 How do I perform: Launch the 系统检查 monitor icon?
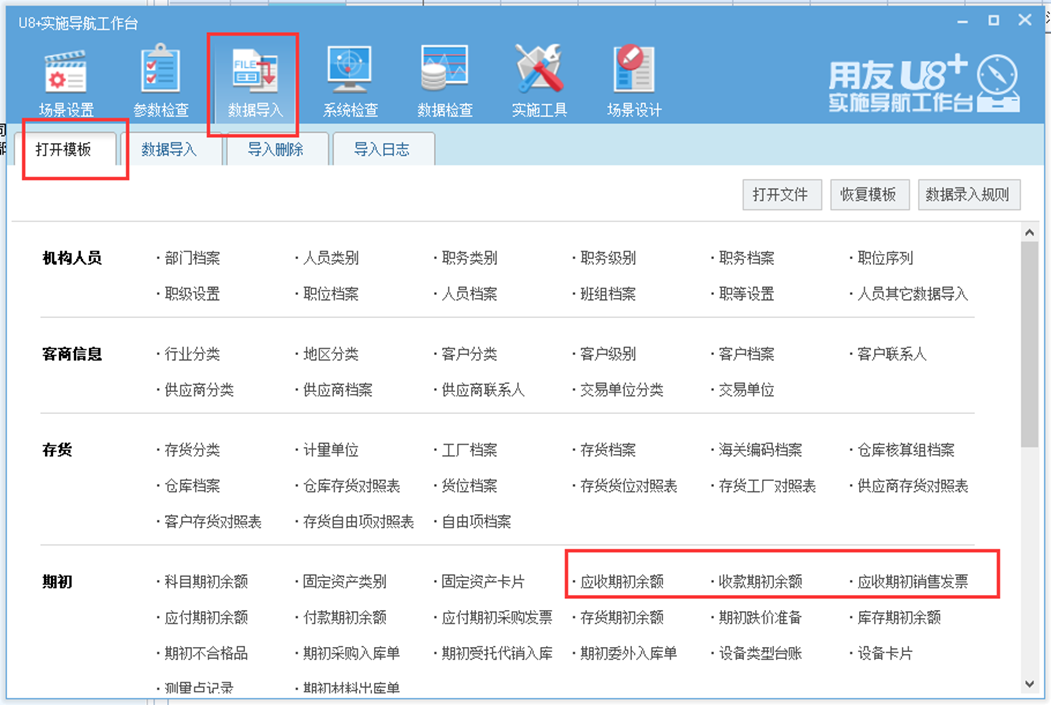click(350, 81)
